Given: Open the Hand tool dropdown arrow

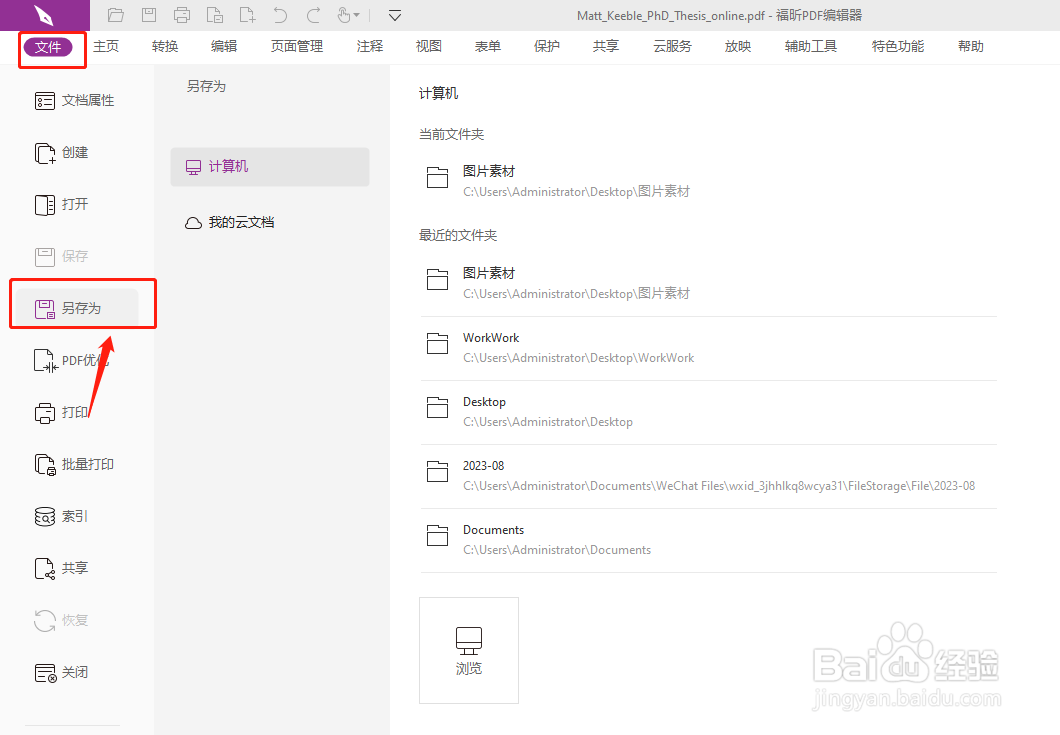Looking at the screenshot, I should (357, 15).
